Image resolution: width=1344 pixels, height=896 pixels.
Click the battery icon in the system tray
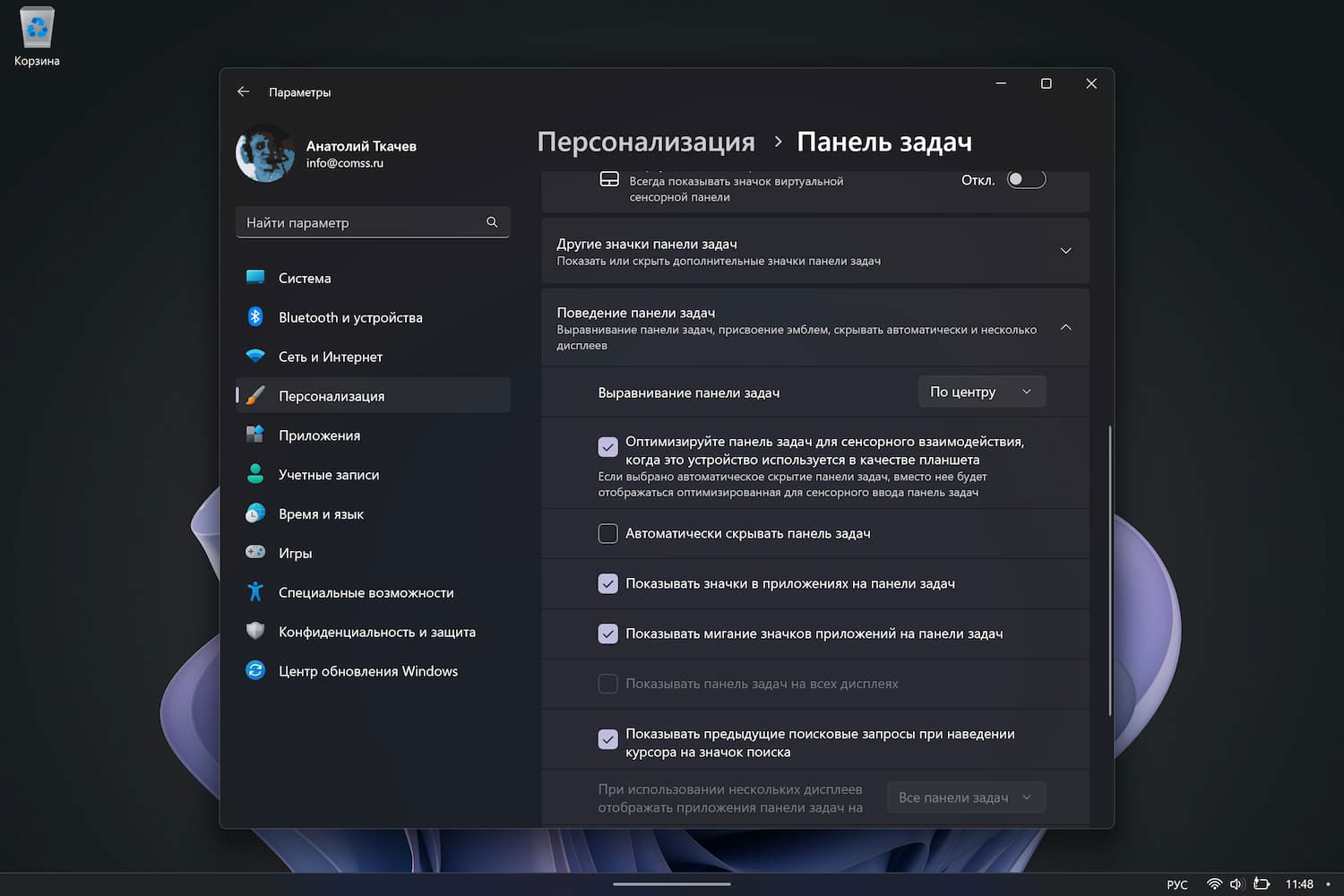(x=1262, y=884)
